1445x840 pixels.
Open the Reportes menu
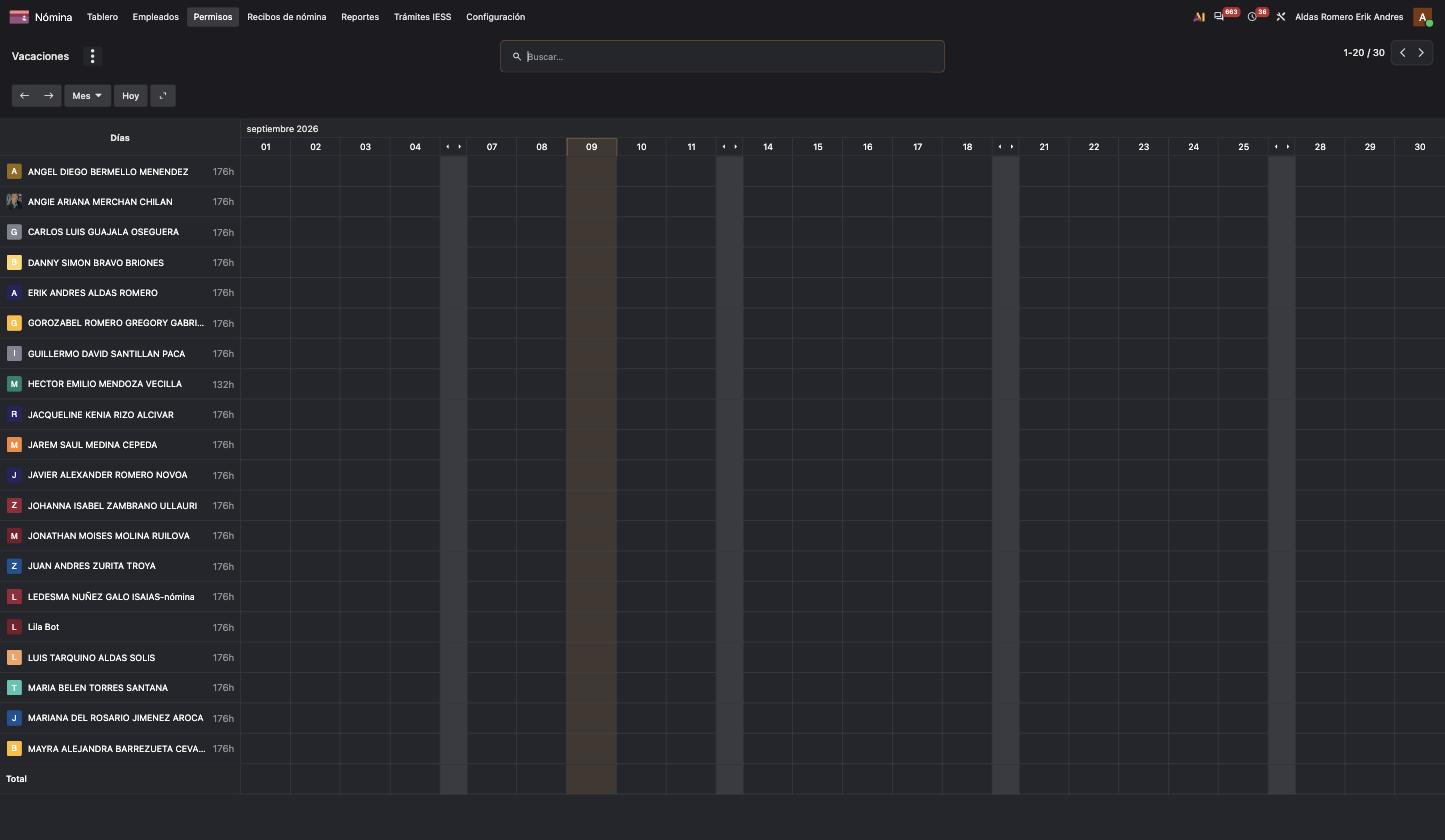[x=360, y=17]
